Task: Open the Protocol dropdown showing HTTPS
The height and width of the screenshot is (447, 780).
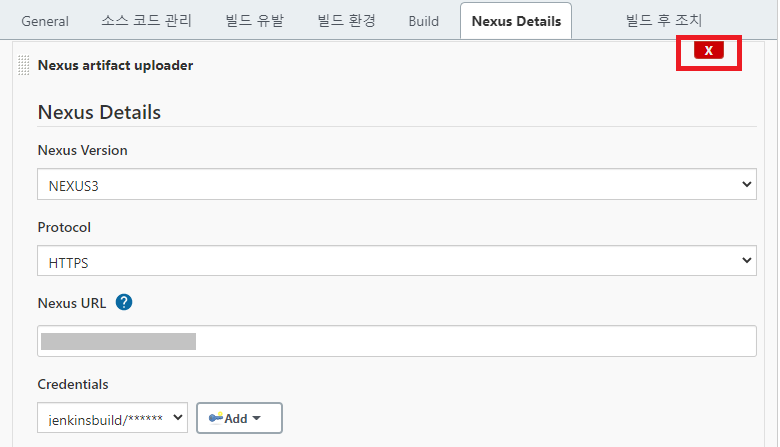Action: (397, 261)
